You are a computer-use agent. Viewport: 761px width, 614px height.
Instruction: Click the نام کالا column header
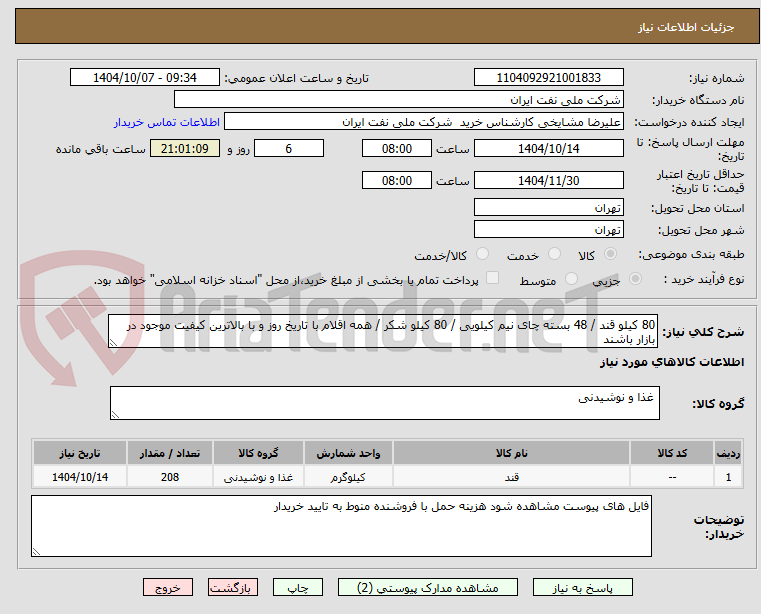pyautogui.click(x=512, y=453)
